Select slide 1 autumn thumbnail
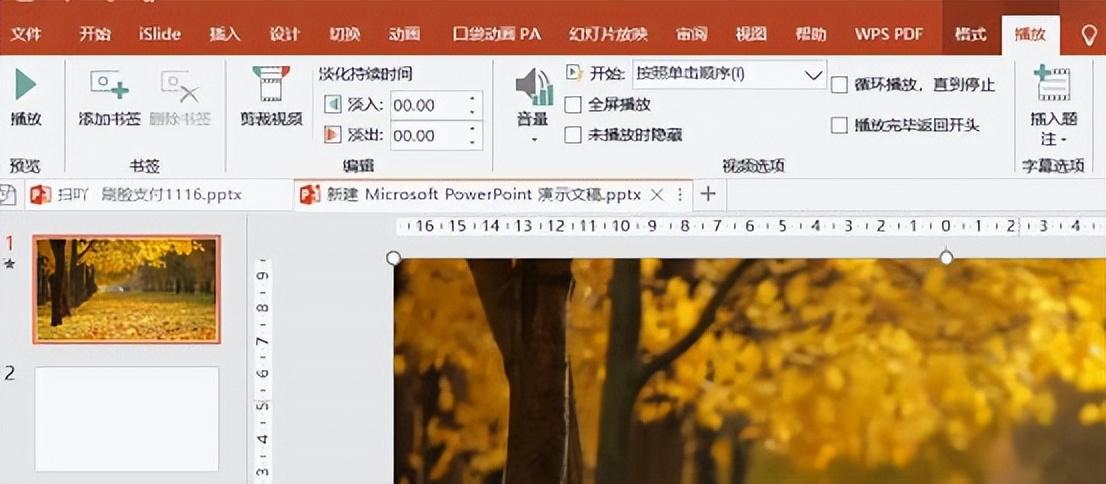 [127, 289]
